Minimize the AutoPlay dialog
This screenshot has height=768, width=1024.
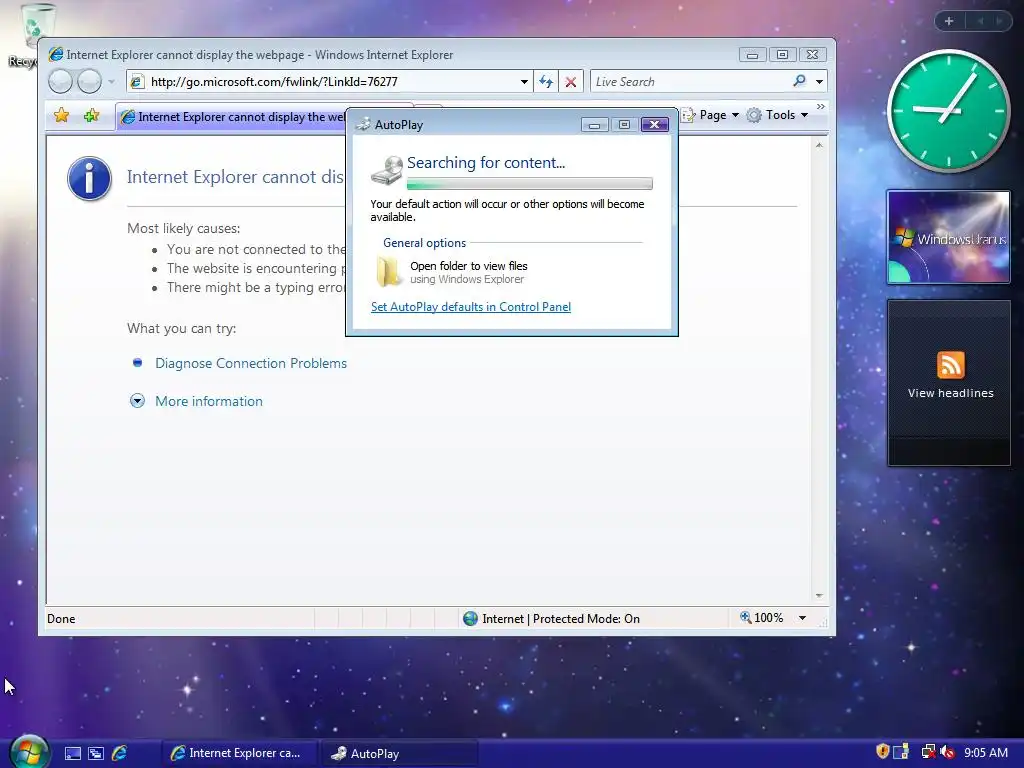click(x=594, y=125)
